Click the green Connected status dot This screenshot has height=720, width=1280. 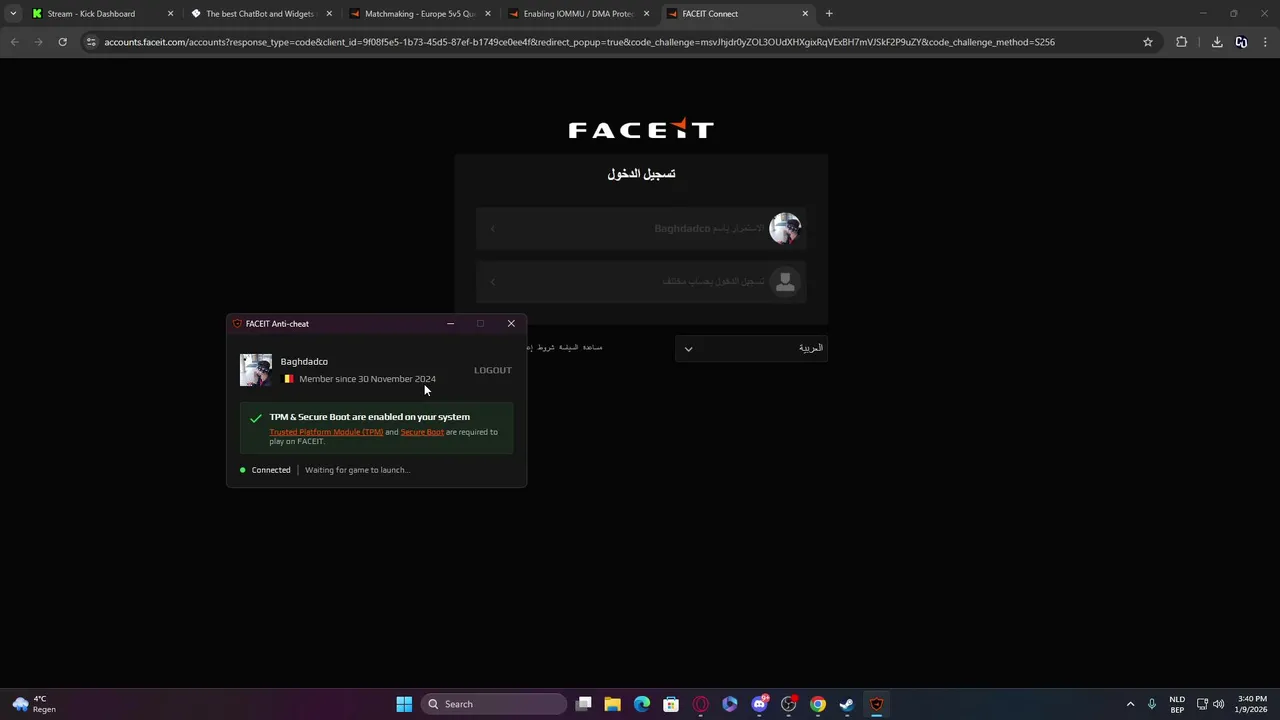pyautogui.click(x=243, y=470)
